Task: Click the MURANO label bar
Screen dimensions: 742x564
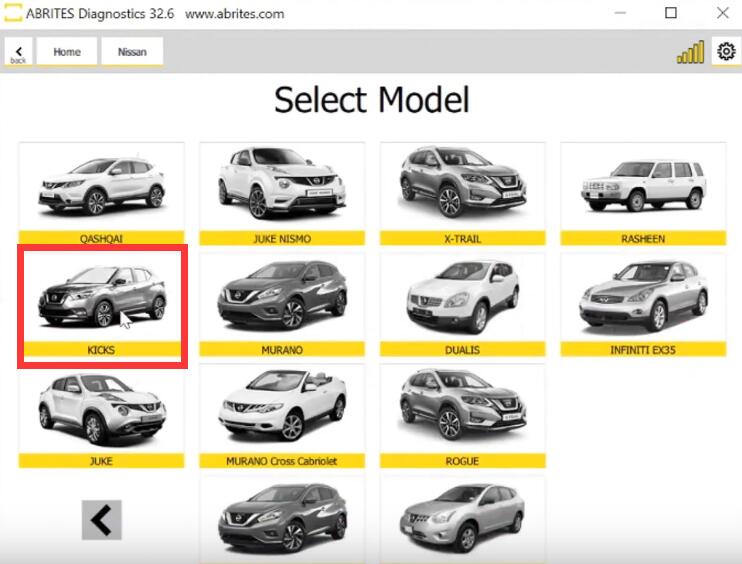Action: [x=282, y=350]
